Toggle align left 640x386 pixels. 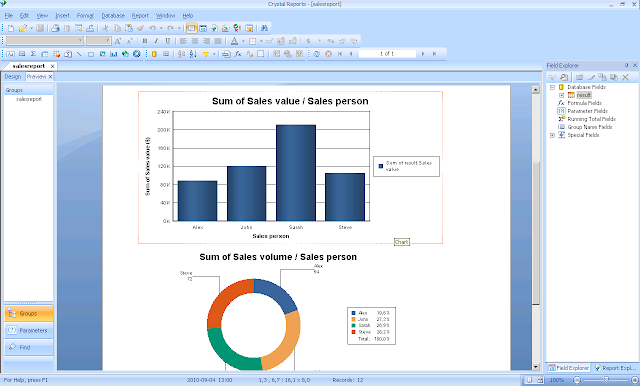pos(183,41)
